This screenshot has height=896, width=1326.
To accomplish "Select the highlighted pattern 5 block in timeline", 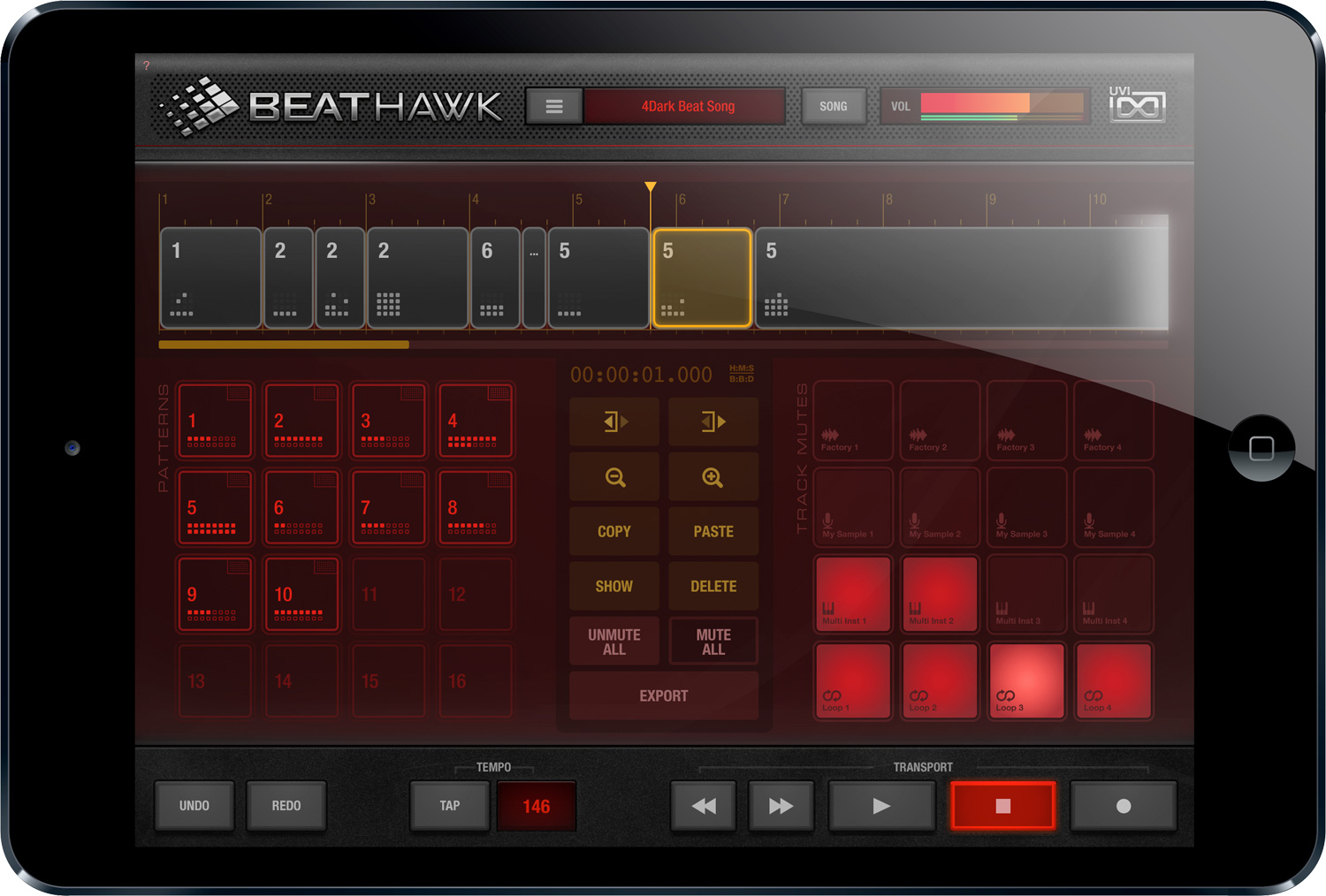I will click(x=702, y=278).
